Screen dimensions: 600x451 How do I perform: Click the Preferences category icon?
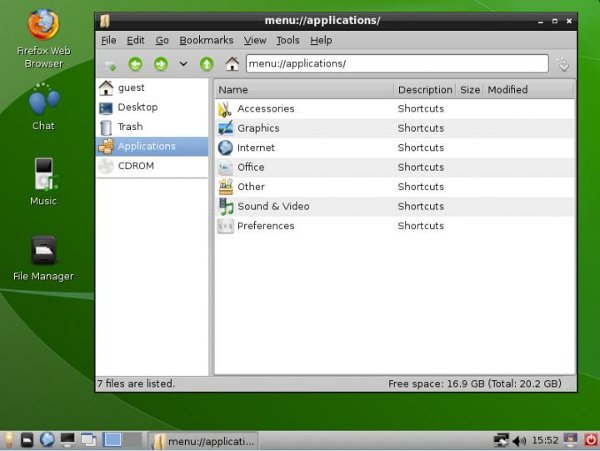[225, 226]
